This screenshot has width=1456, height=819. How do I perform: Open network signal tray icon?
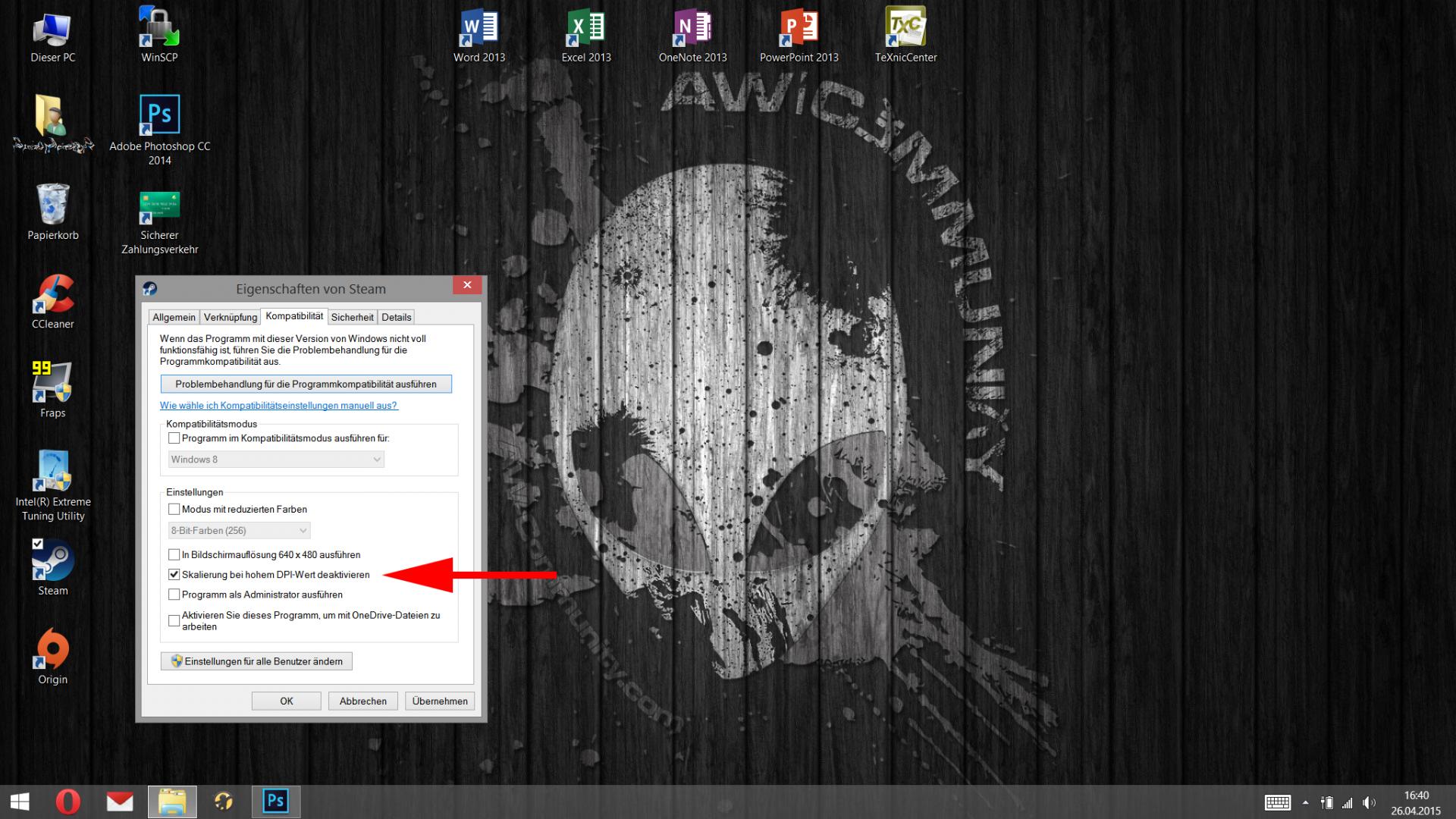coord(1348,802)
